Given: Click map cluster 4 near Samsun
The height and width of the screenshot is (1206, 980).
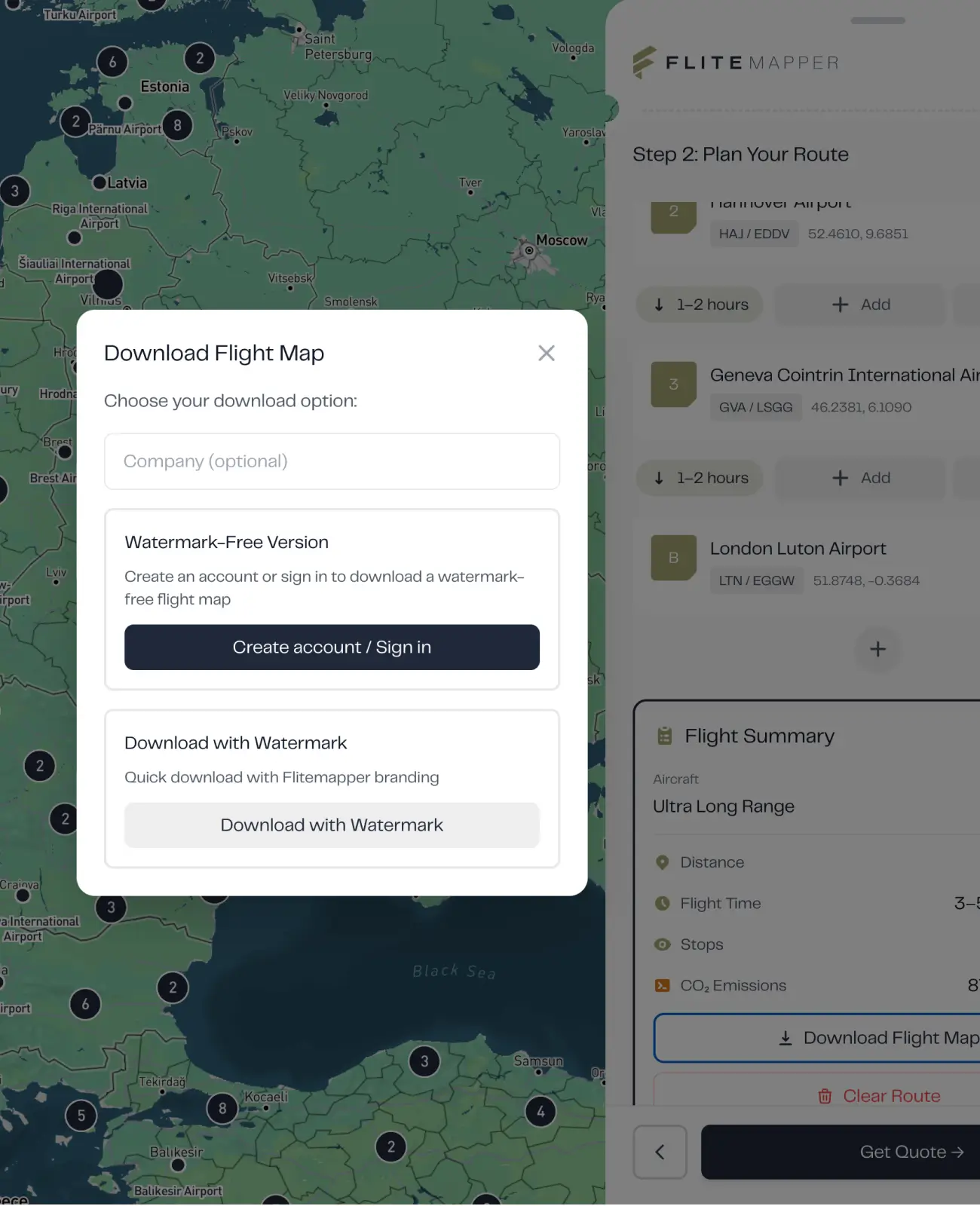Looking at the screenshot, I should (x=541, y=1112).
